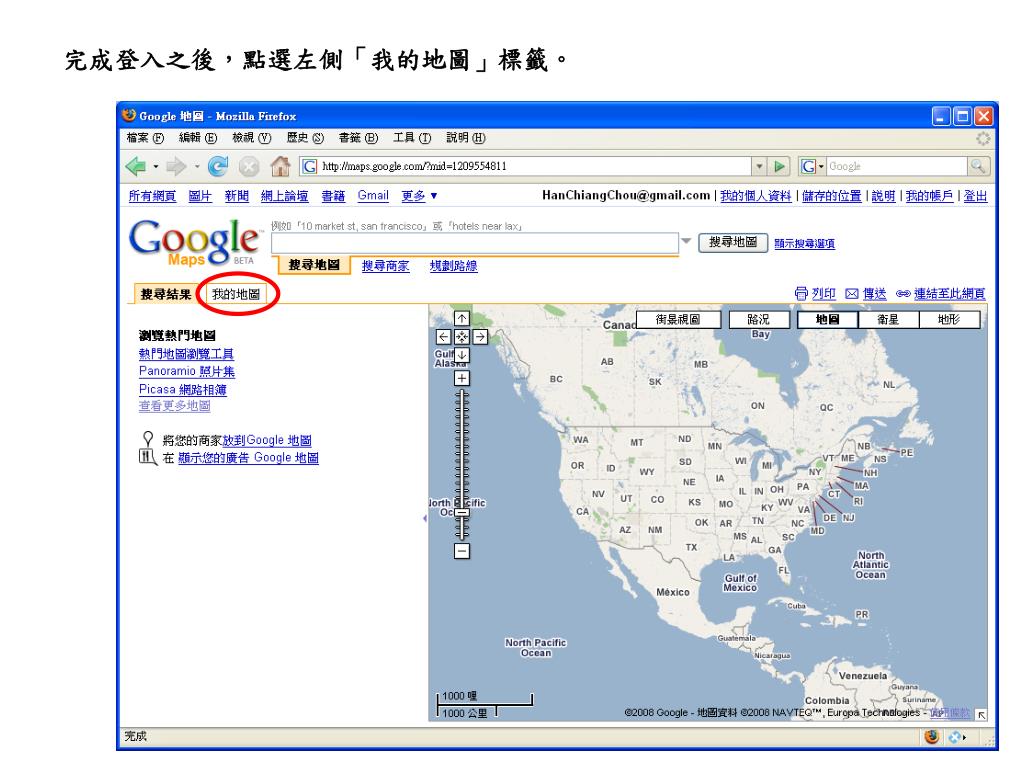Select the 地形 terrain view
Screen dimensions: 1024x768
[950, 319]
